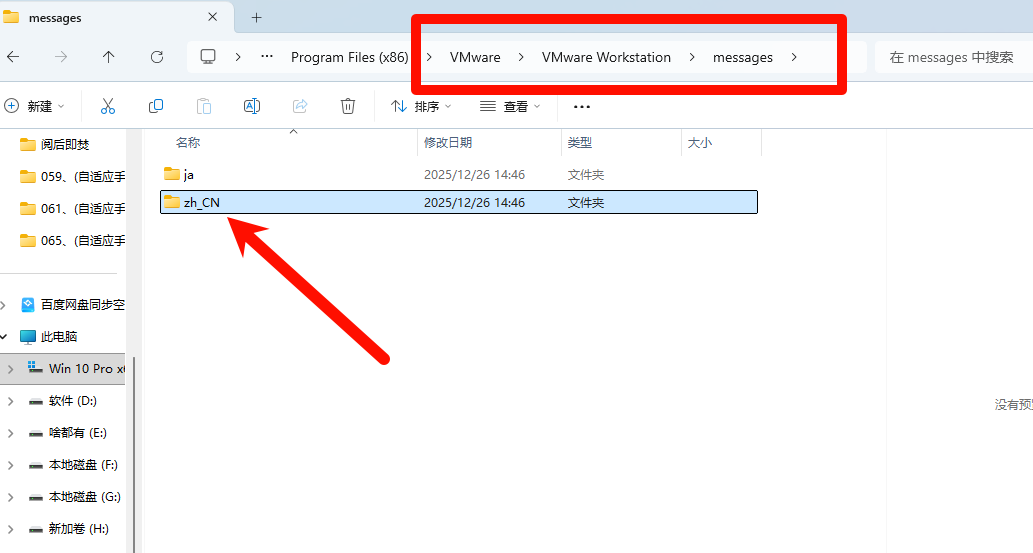The height and width of the screenshot is (553, 1033).
Task: Select the ja folder
Action: pyautogui.click(x=188, y=174)
